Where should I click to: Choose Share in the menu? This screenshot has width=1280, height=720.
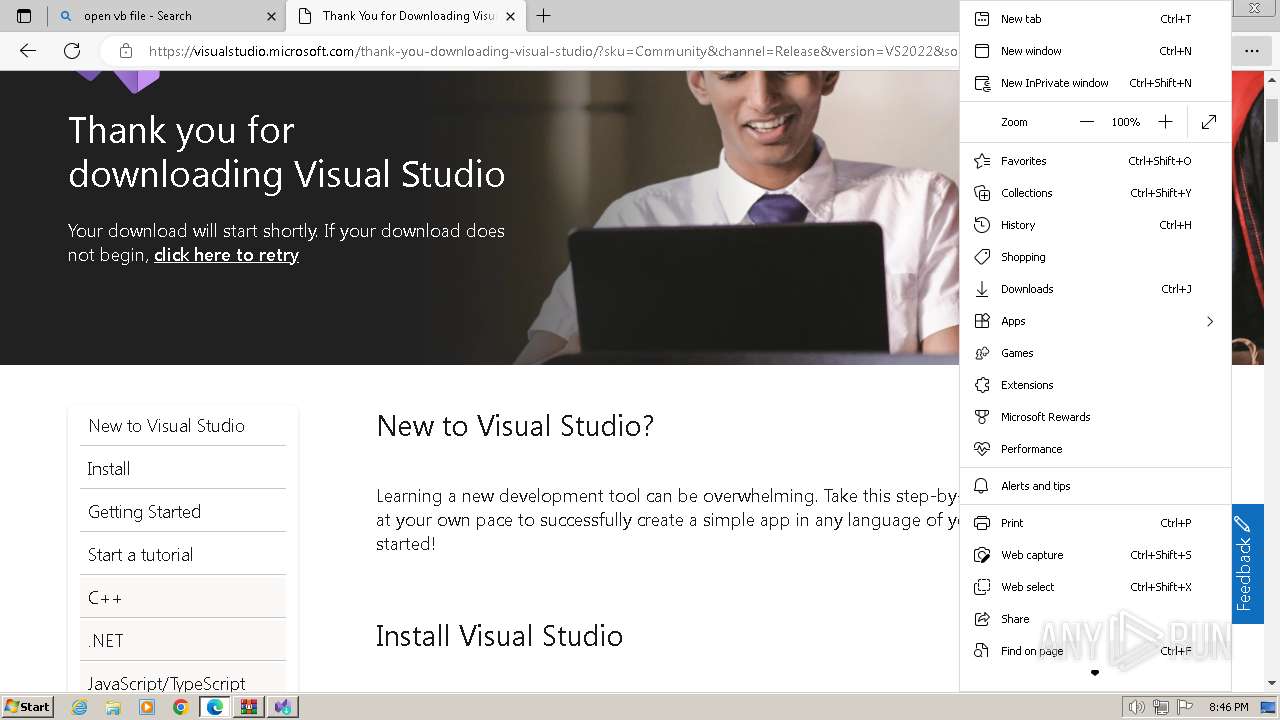(x=1095, y=619)
